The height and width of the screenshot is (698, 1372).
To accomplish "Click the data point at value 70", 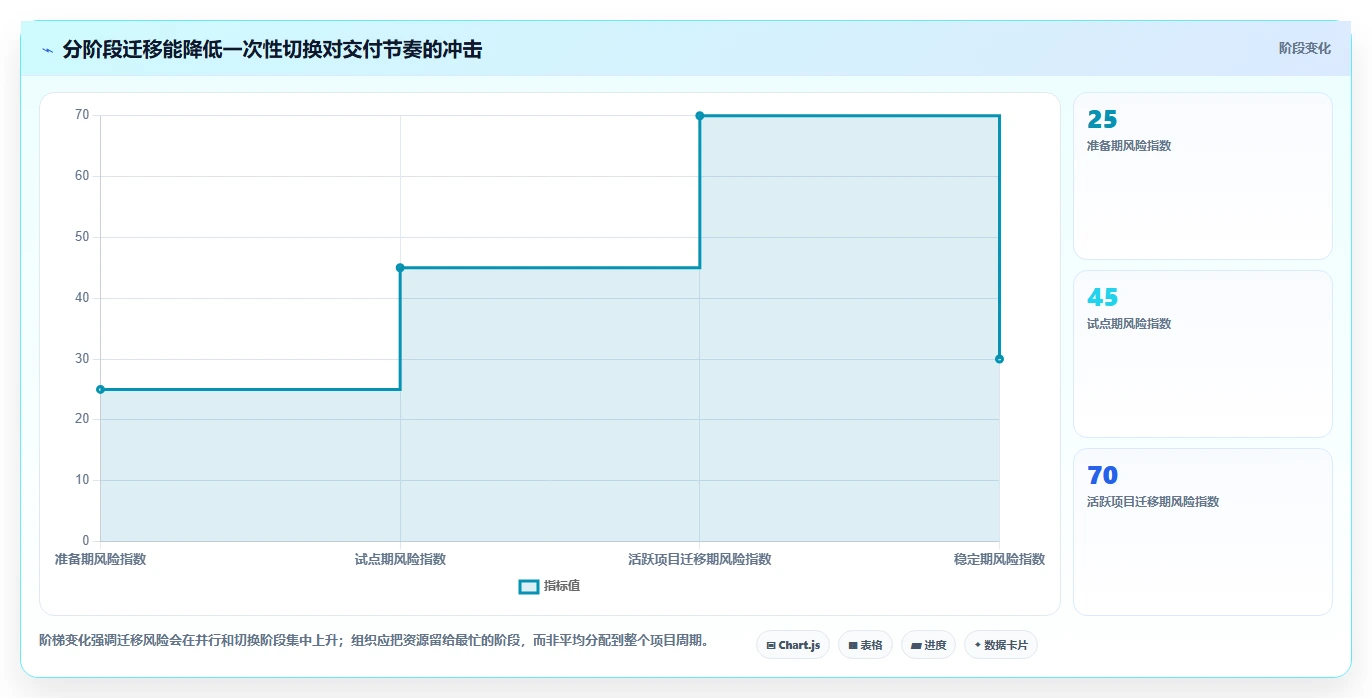I will pos(700,115).
